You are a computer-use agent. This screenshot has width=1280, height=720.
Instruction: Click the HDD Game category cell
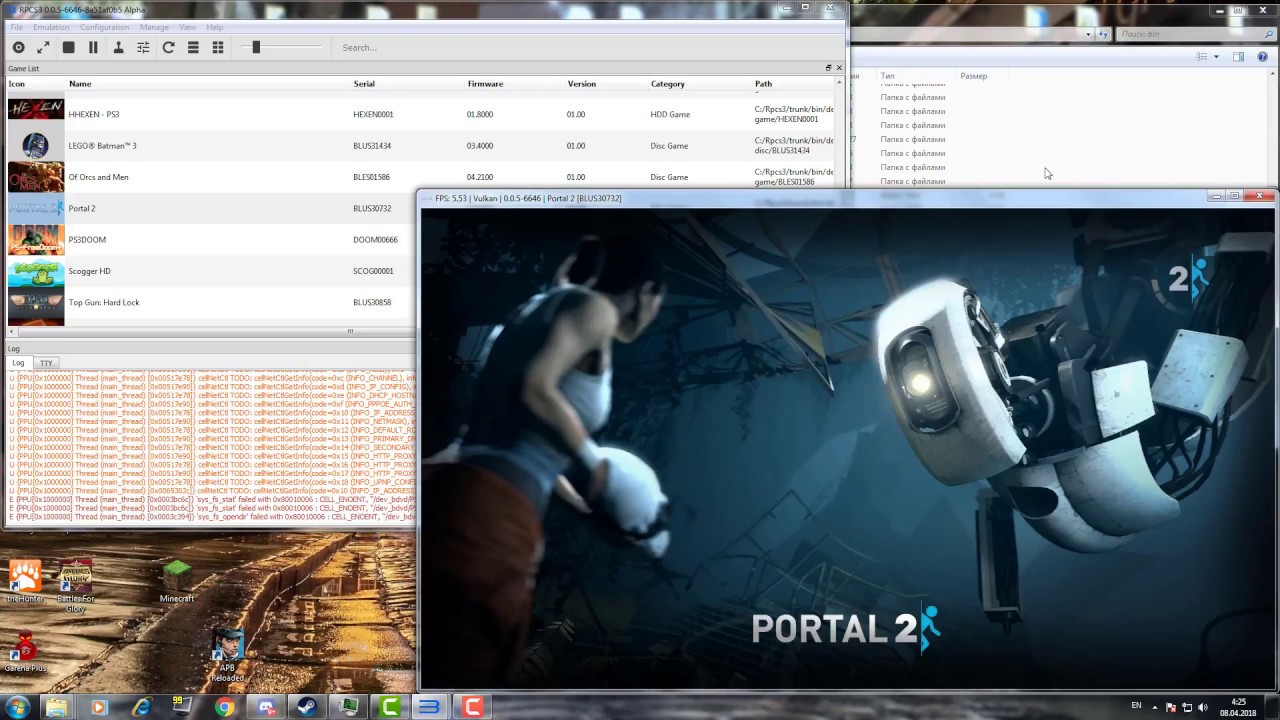[x=670, y=114]
